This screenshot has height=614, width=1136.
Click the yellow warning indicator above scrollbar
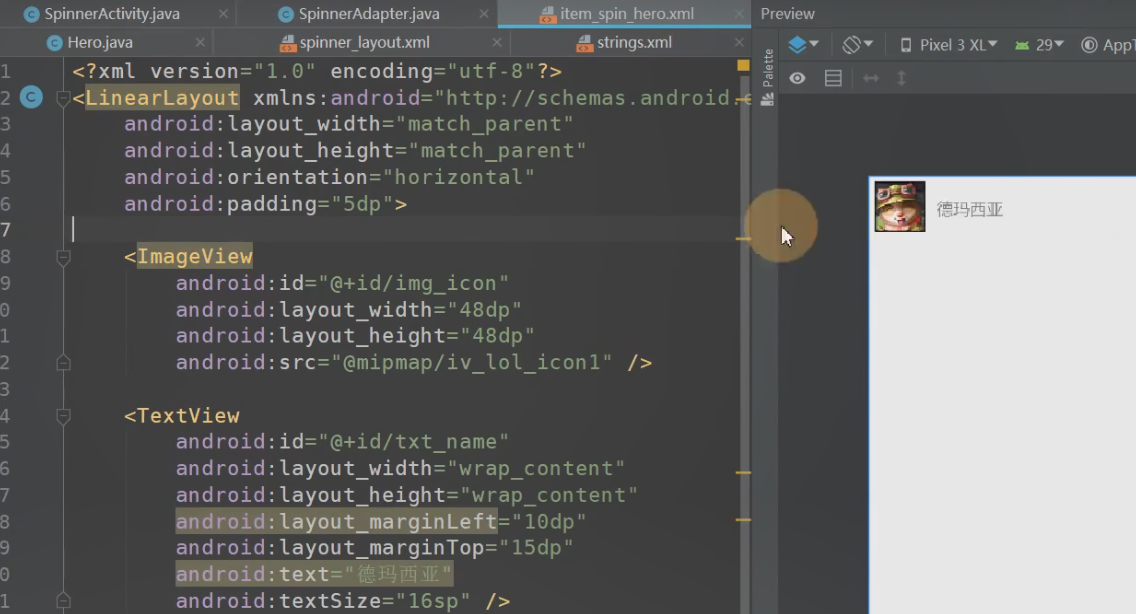click(x=743, y=65)
